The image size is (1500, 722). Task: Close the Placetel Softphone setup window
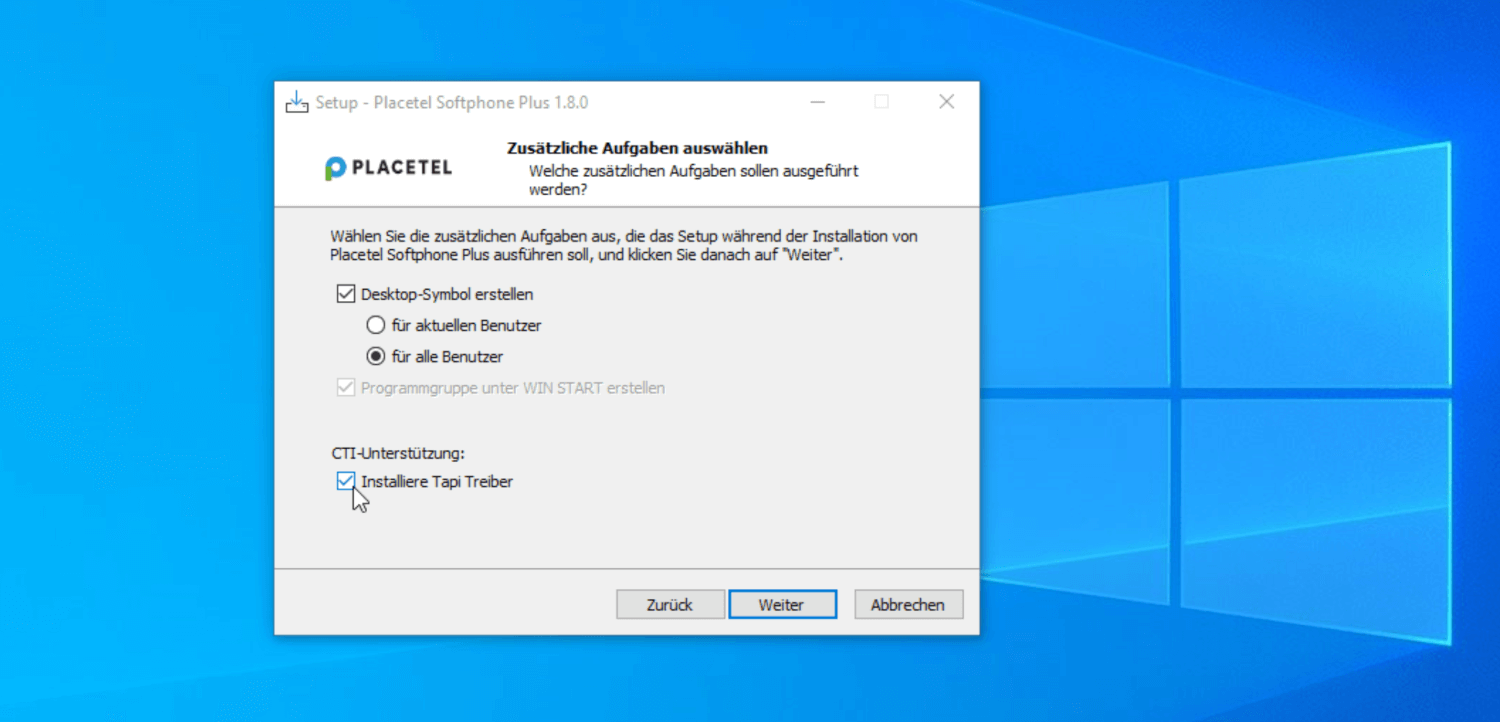(x=946, y=102)
